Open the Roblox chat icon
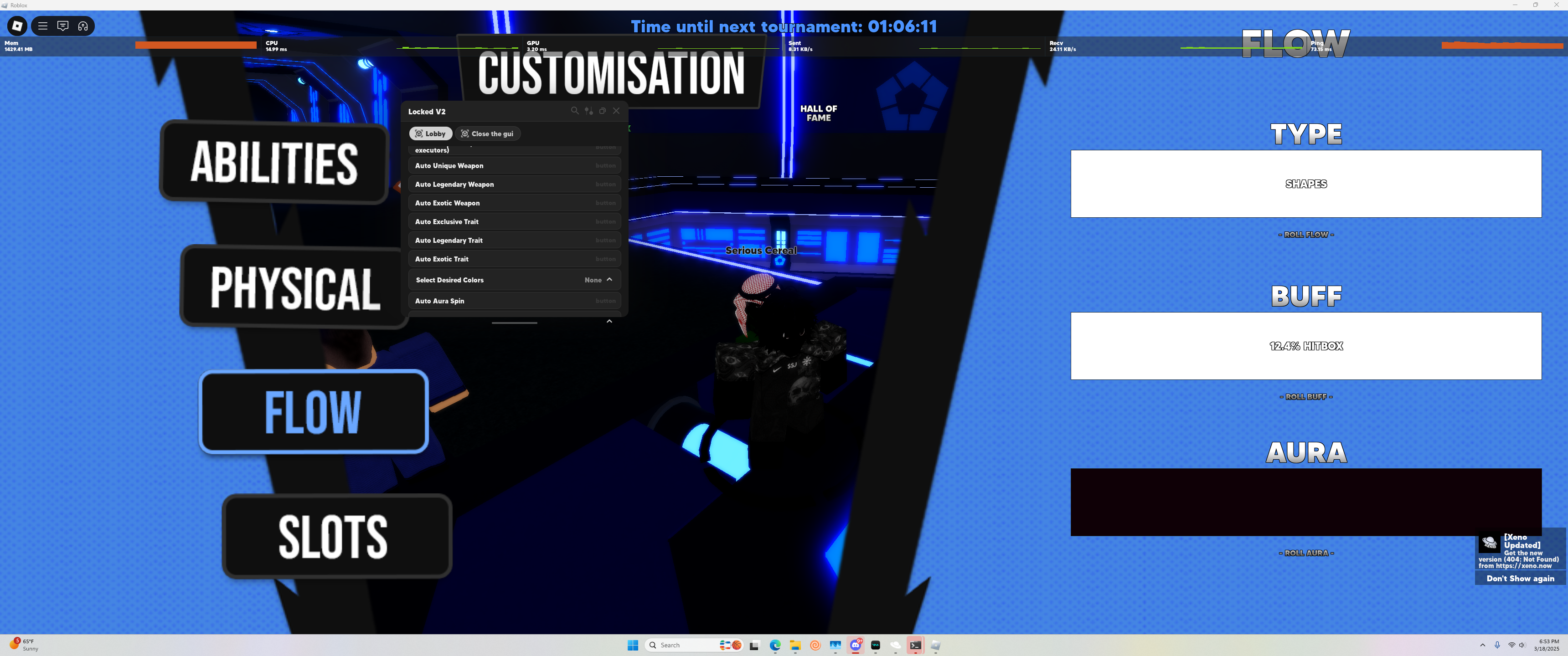 point(63,26)
